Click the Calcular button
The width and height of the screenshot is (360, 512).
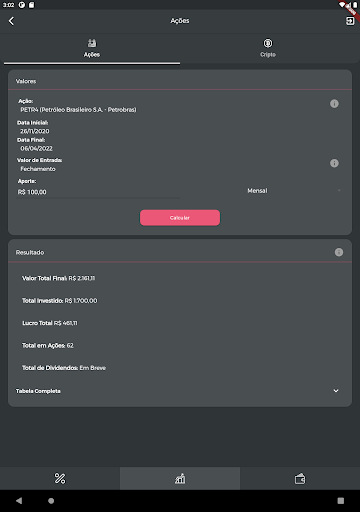[x=180, y=218]
